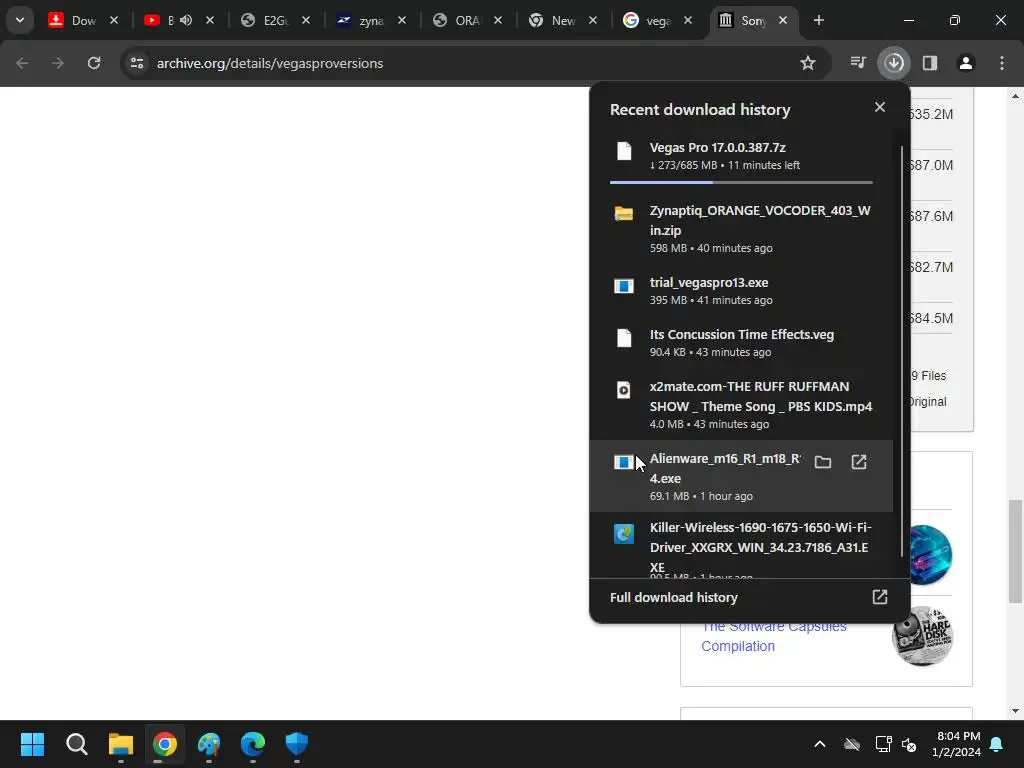Open Alienware exe with external-link icon
Image resolution: width=1024 pixels, height=768 pixels.
pyautogui.click(x=859, y=462)
